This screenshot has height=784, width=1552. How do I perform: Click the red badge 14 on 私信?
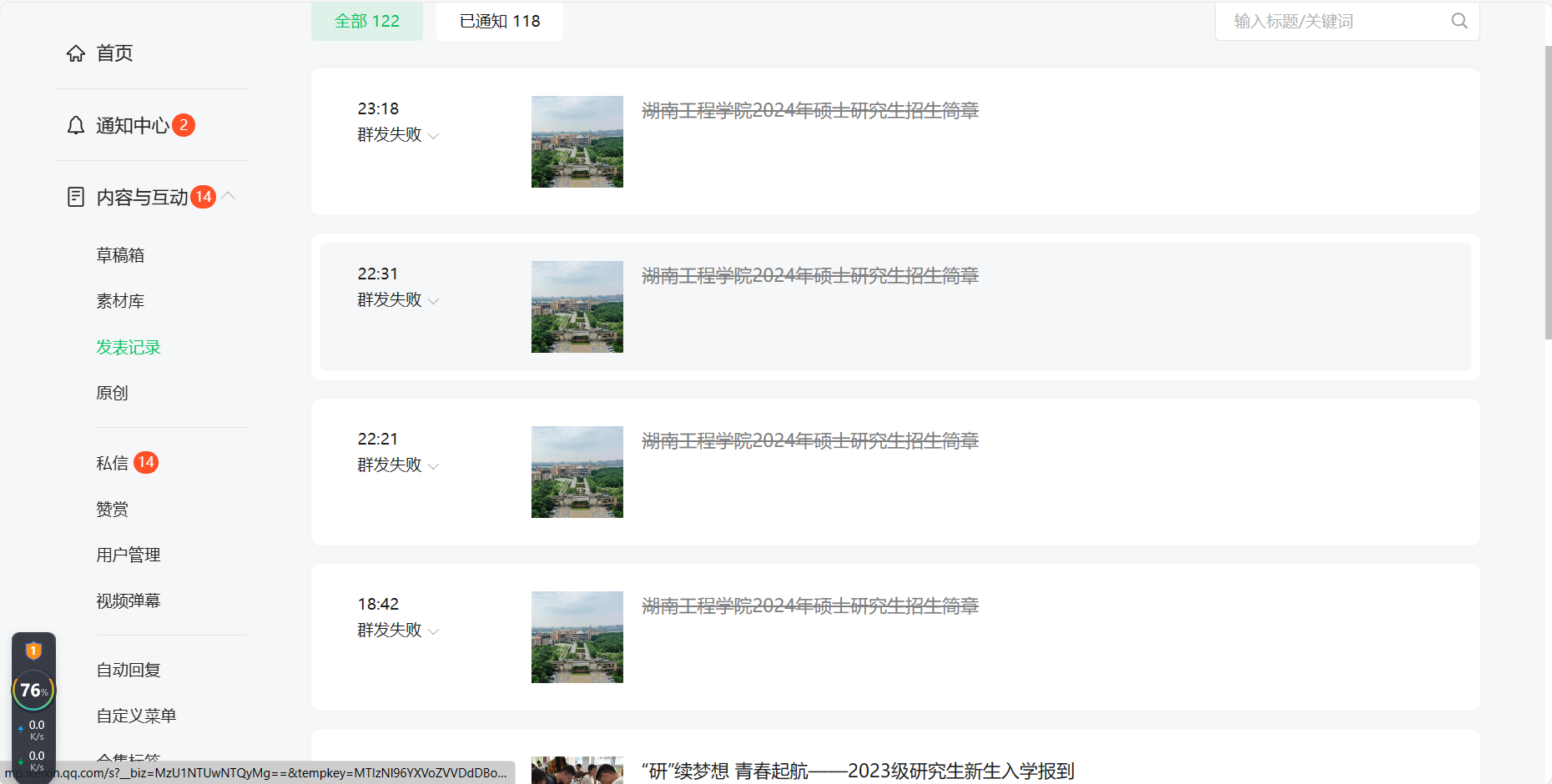tap(146, 462)
